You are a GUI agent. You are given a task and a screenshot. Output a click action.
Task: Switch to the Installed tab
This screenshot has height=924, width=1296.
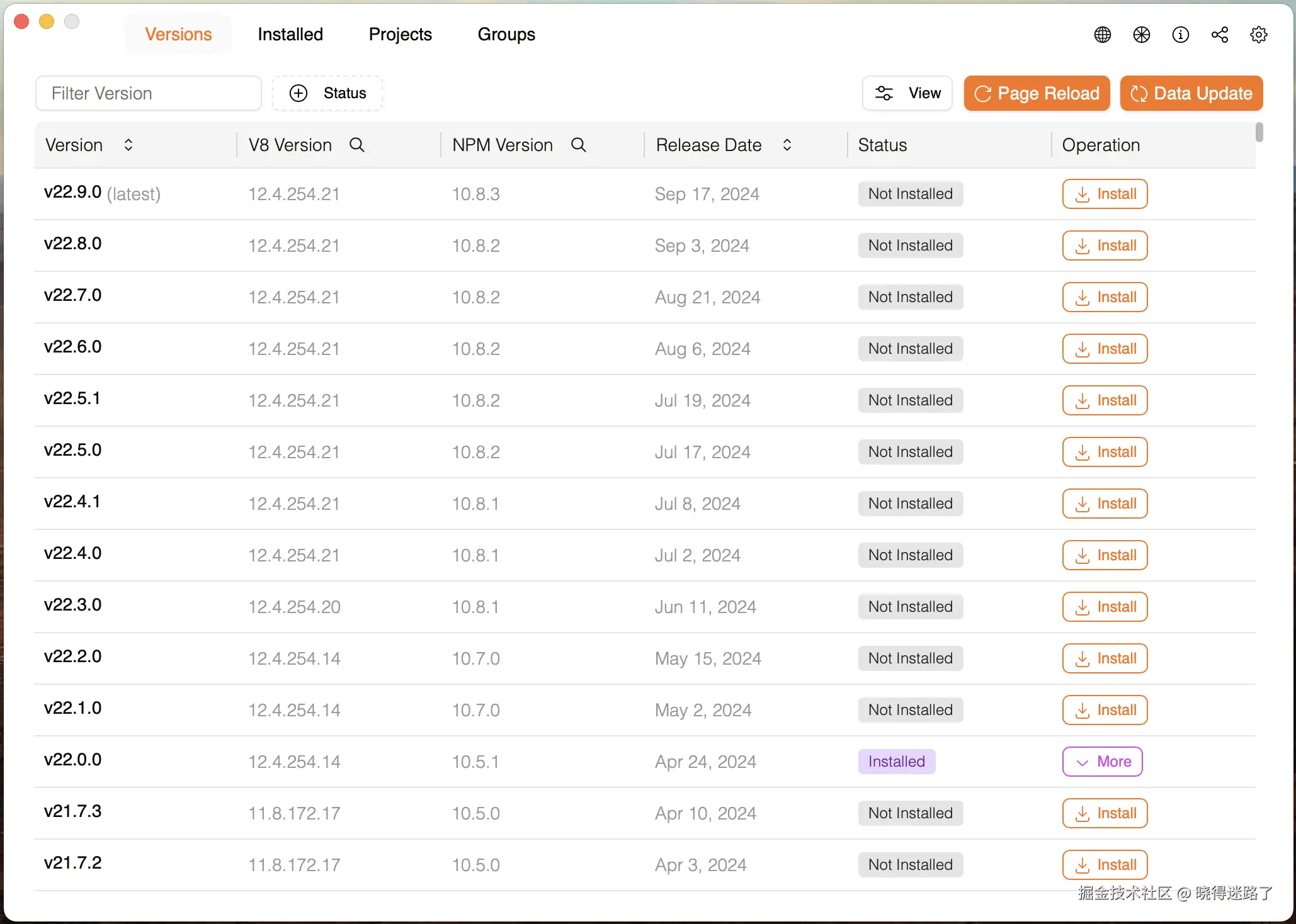tap(290, 35)
